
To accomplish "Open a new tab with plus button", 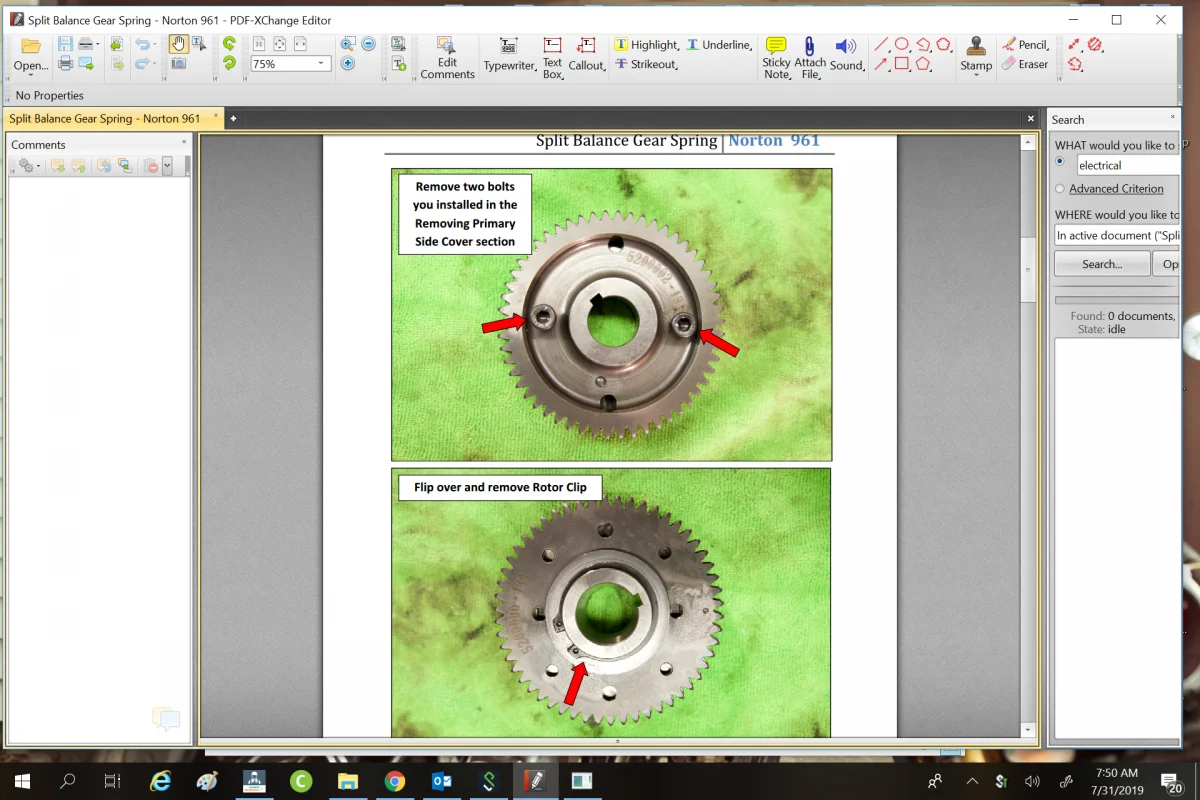I will pyautogui.click(x=233, y=118).
